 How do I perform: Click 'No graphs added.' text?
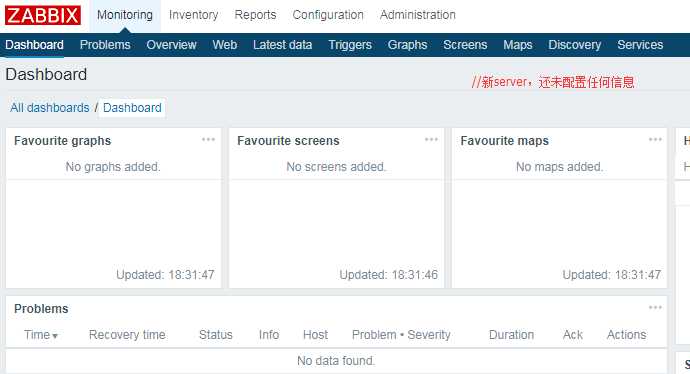point(113,167)
